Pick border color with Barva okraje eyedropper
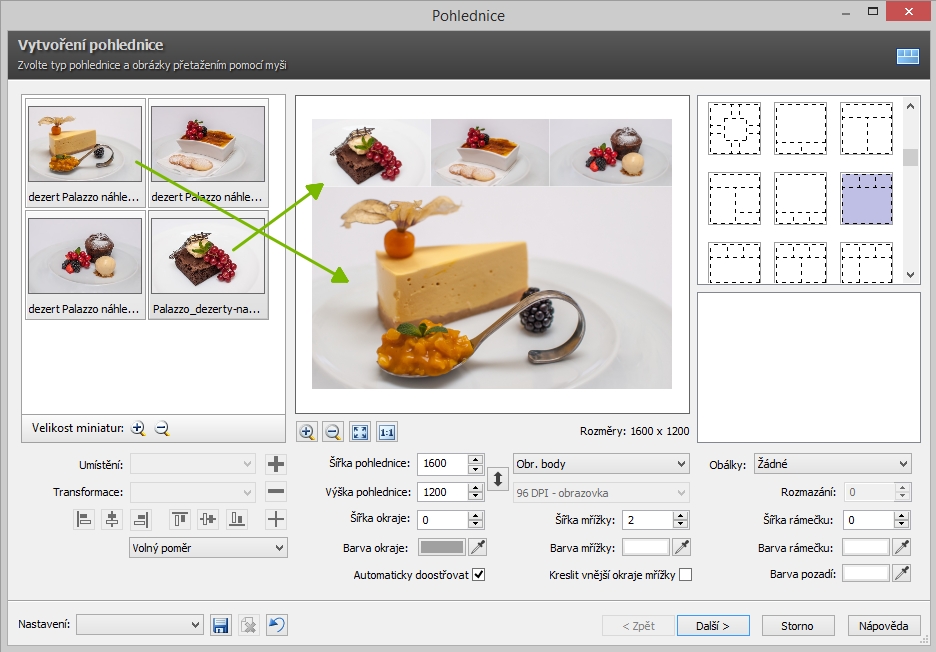This screenshot has width=936, height=652. click(478, 547)
